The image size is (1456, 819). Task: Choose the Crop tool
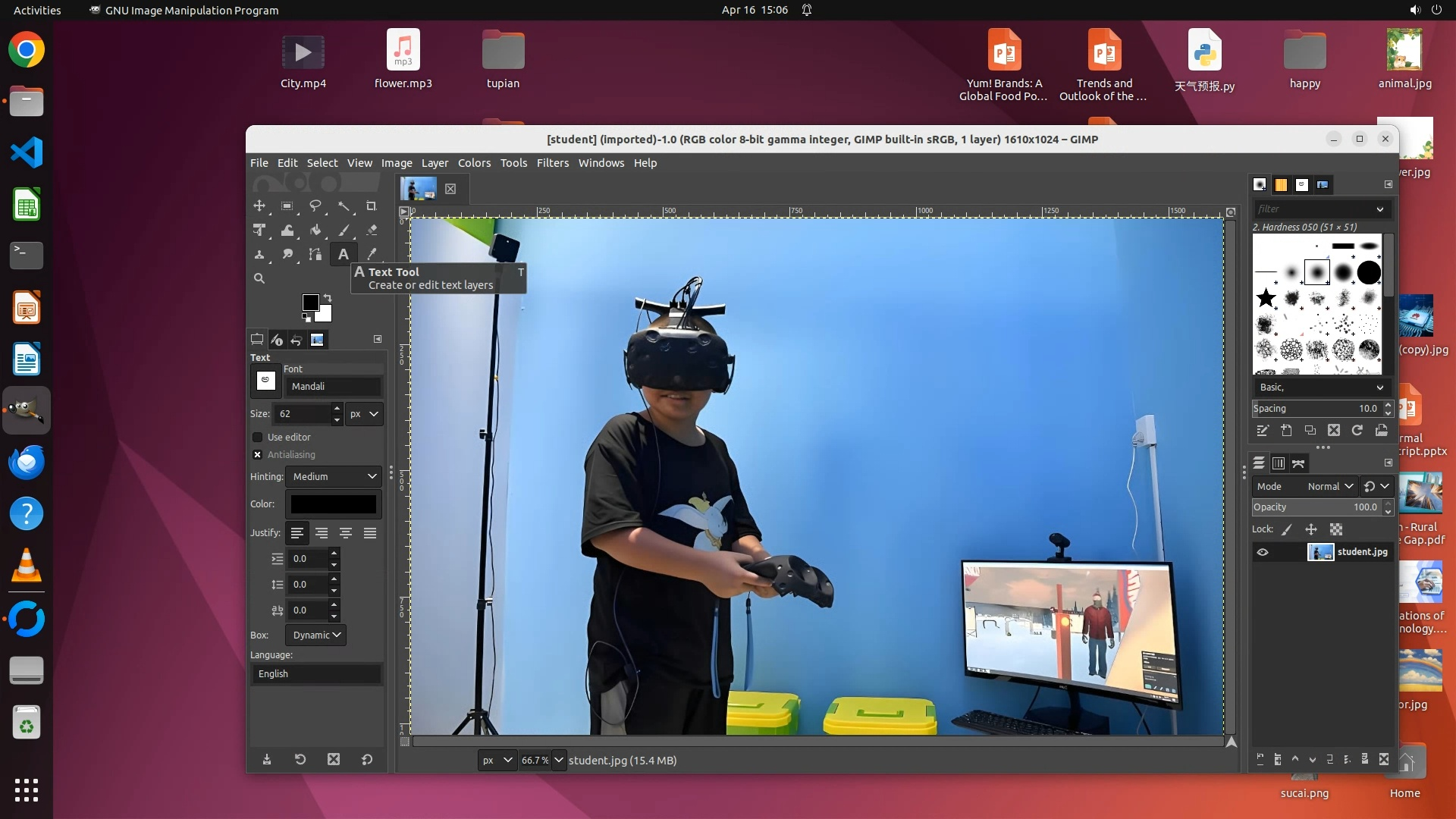pyautogui.click(x=371, y=206)
